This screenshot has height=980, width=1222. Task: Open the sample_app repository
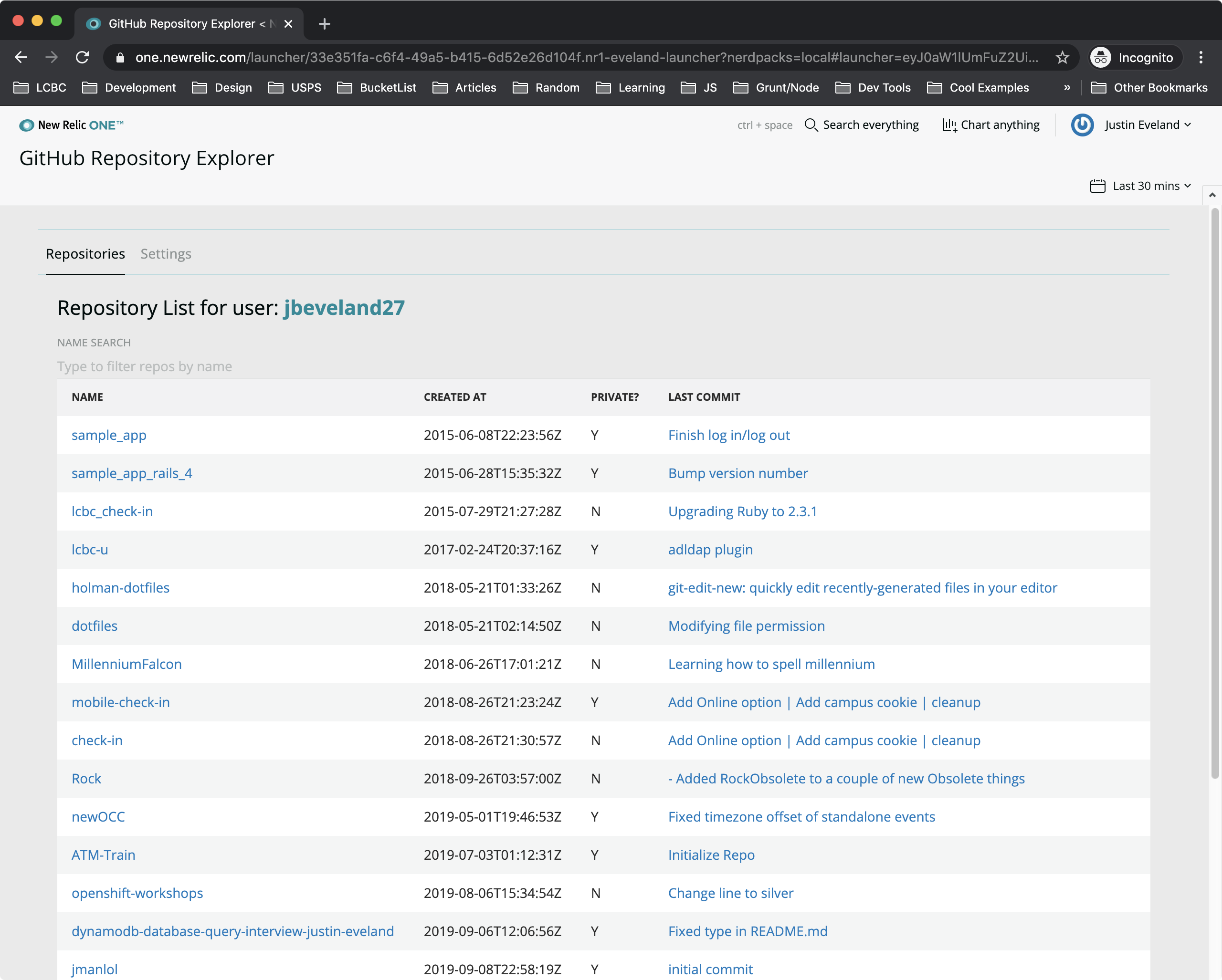click(109, 435)
